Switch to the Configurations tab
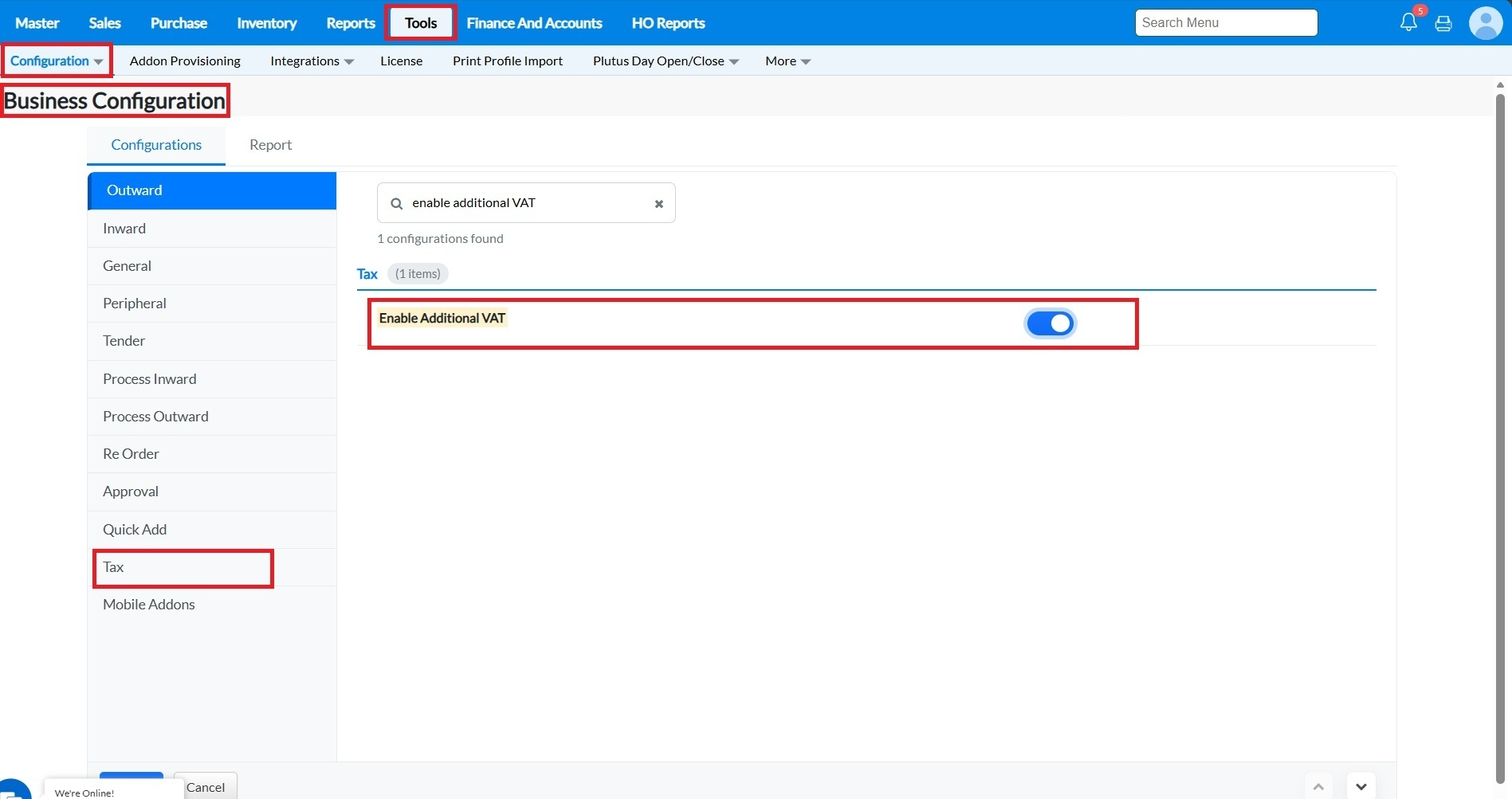Screen dimensions: 1512x799 click(156, 145)
